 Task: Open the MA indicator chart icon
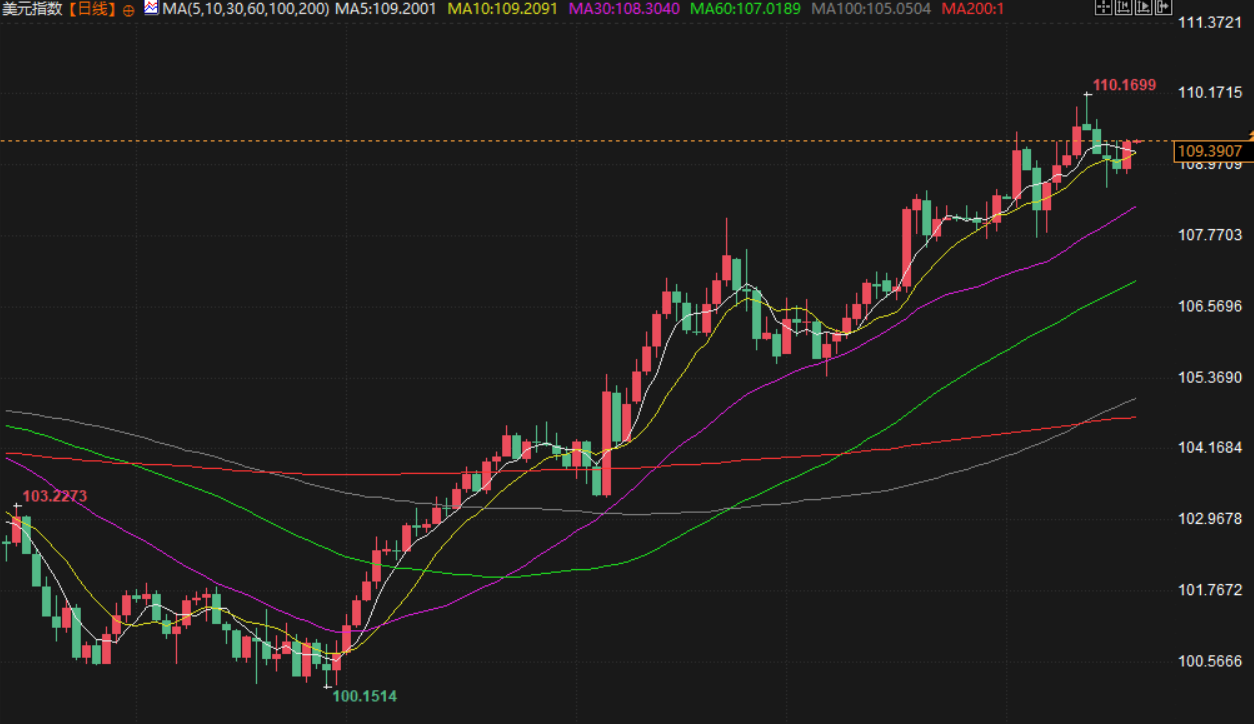coord(150,7)
